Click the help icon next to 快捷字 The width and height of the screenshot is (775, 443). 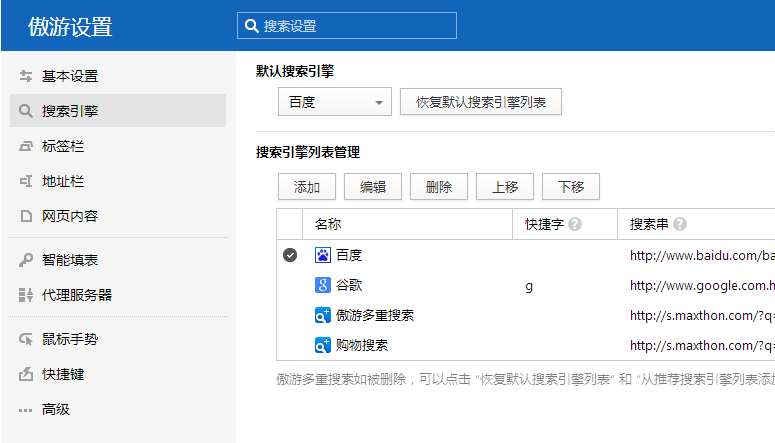575,224
